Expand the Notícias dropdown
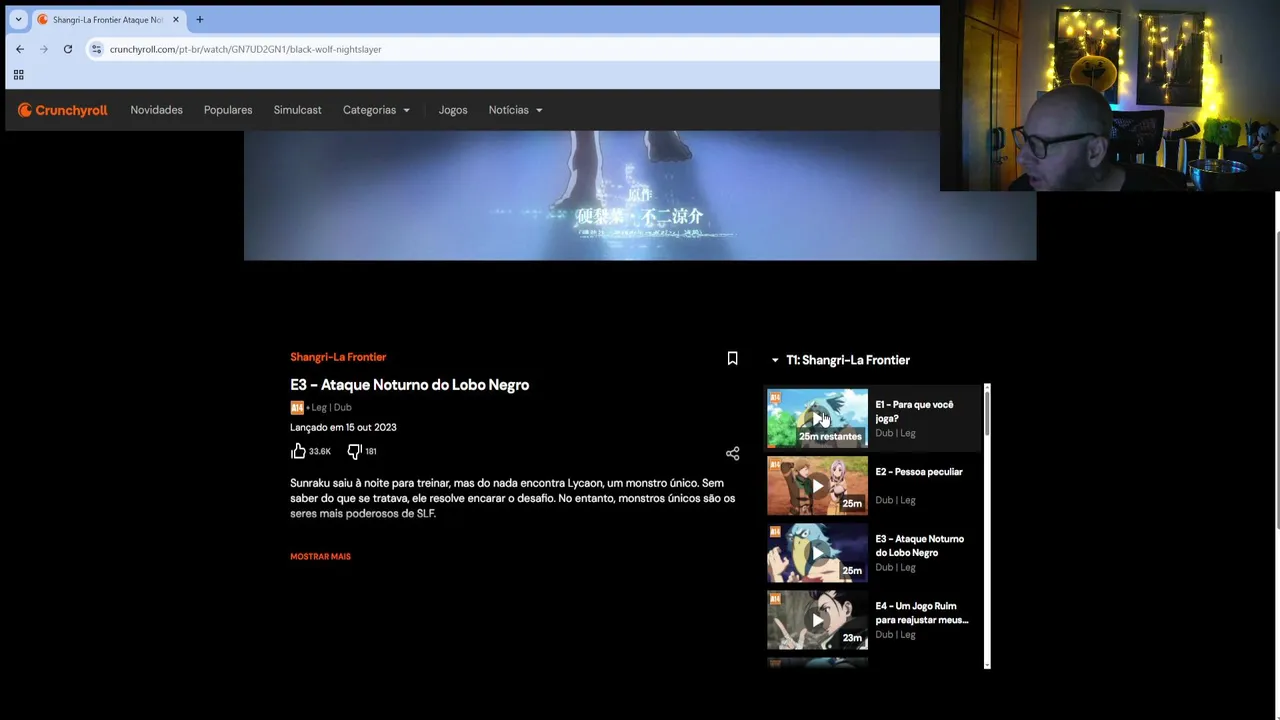 [x=515, y=110]
